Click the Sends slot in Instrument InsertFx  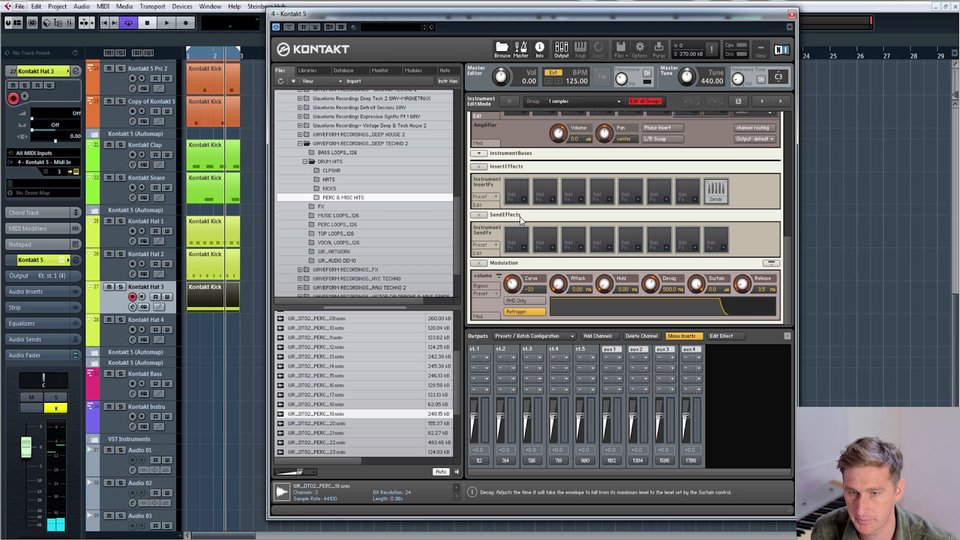[716, 191]
